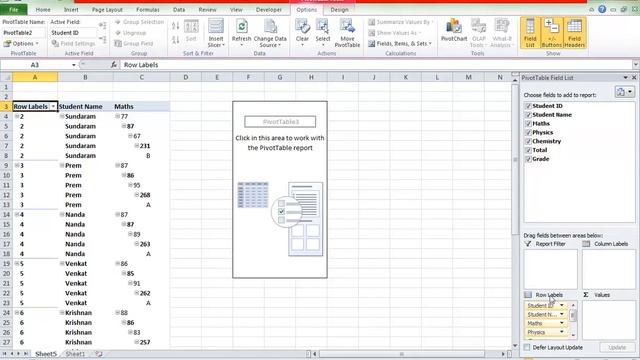Uncheck the Chemistry field checkbox
640x360 pixels.
[x=528, y=141]
